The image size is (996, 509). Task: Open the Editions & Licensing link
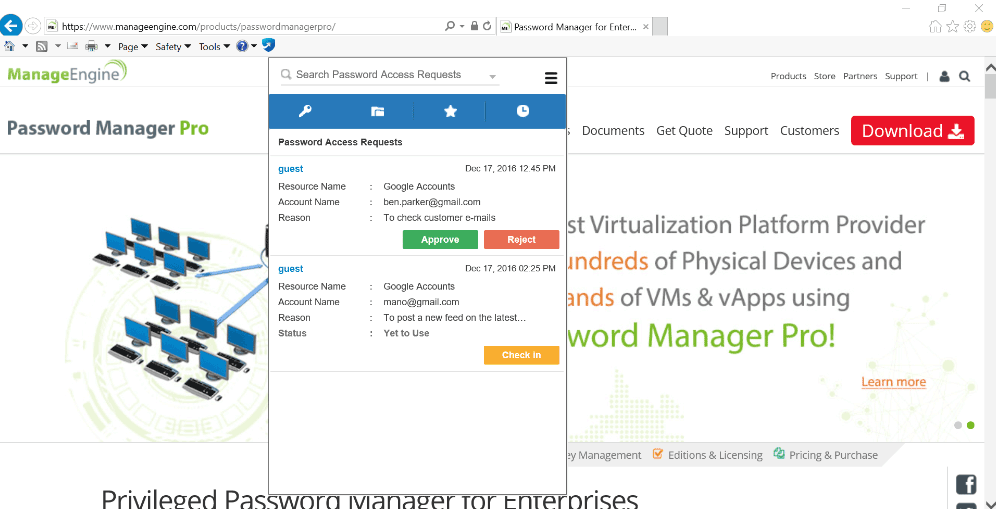(x=708, y=455)
